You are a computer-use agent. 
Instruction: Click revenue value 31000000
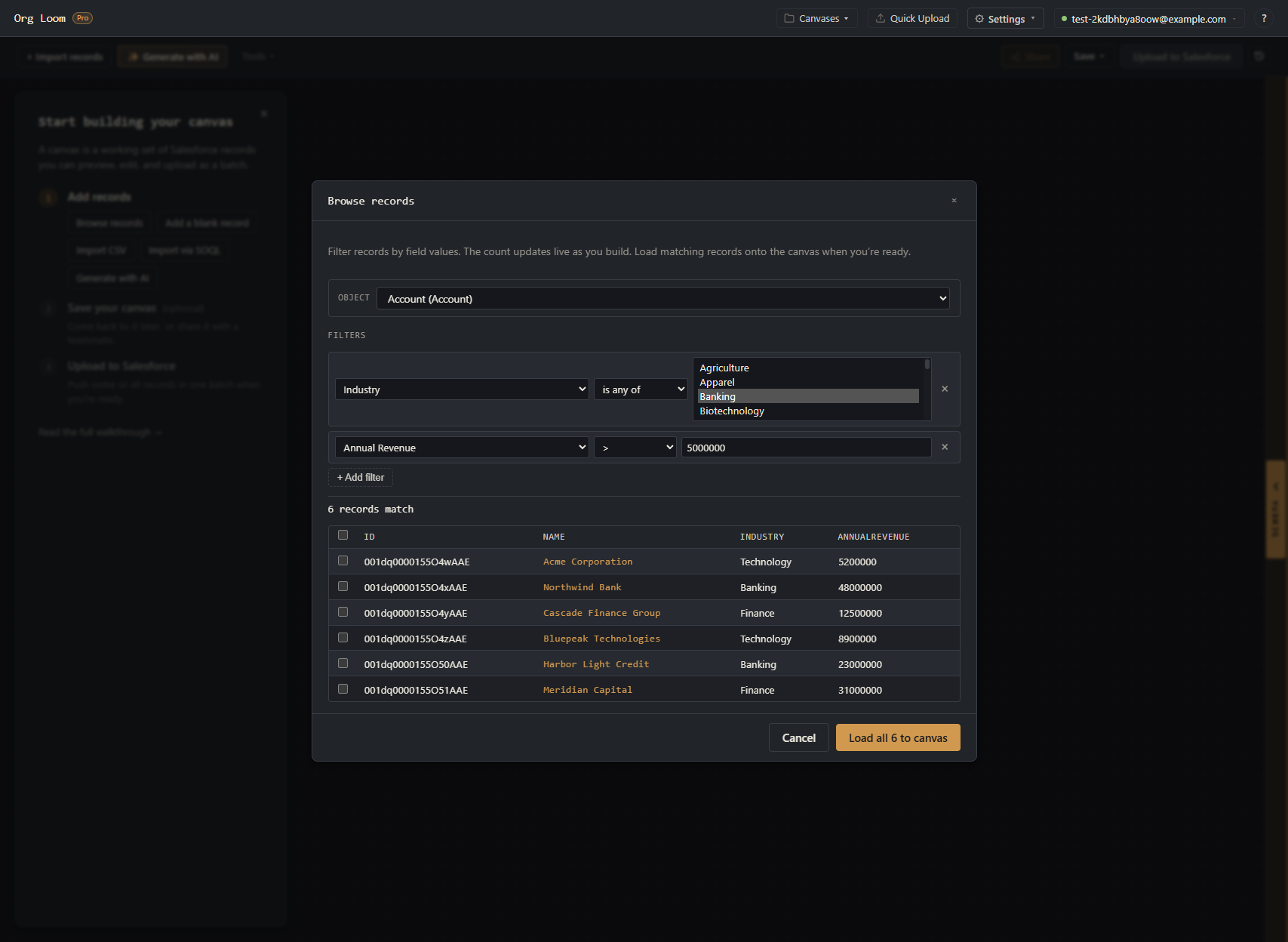click(860, 690)
